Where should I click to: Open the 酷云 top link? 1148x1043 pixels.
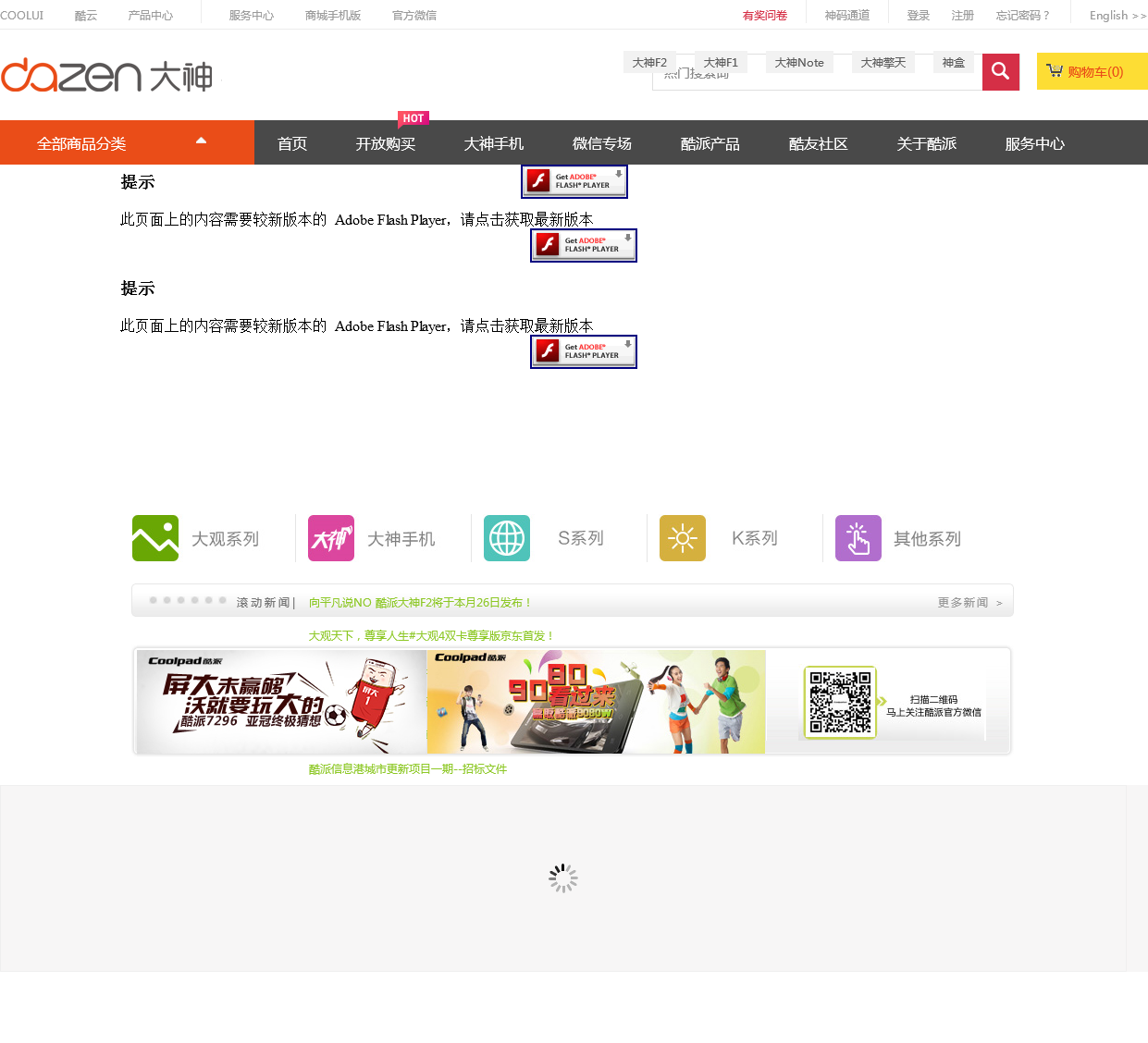coord(86,15)
